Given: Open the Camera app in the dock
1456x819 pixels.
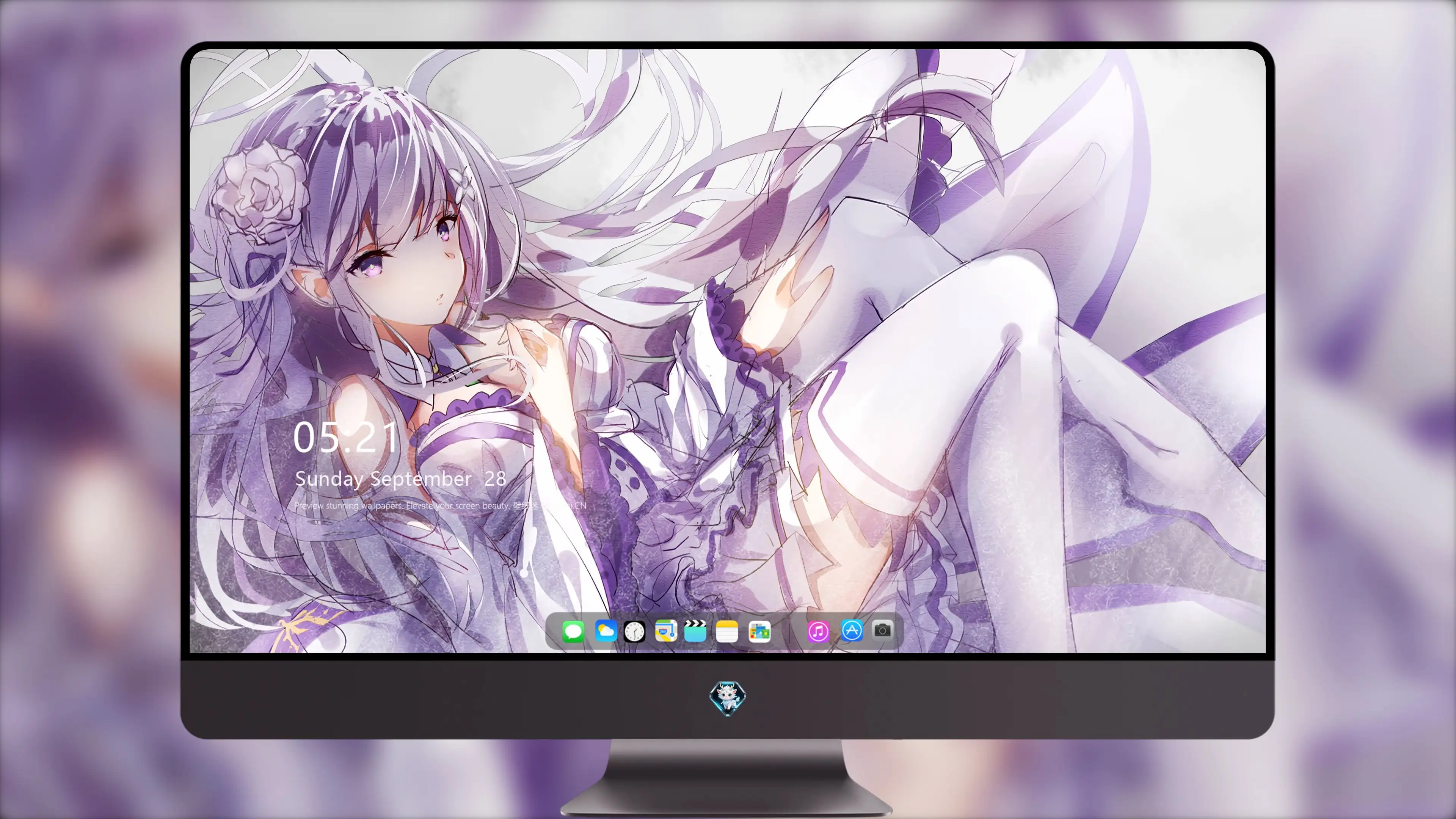Looking at the screenshot, I should pyautogui.click(x=882, y=630).
